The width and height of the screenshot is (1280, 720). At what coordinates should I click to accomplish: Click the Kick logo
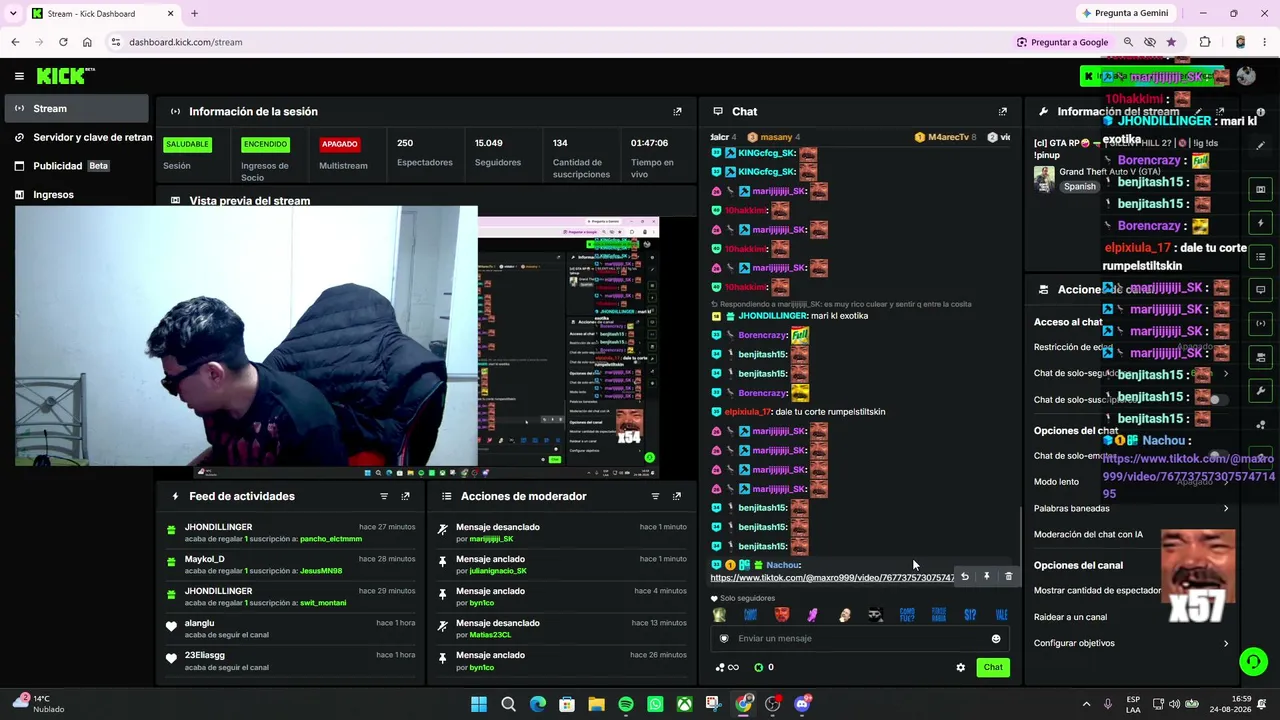point(65,76)
